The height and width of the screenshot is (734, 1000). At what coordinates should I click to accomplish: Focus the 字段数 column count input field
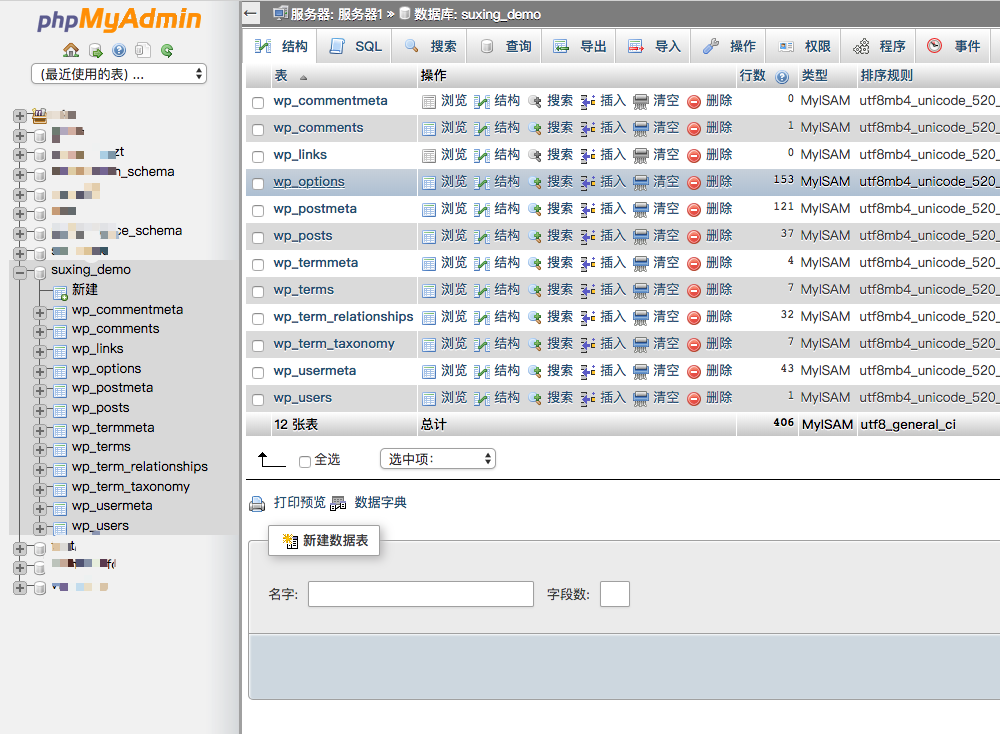615,594
